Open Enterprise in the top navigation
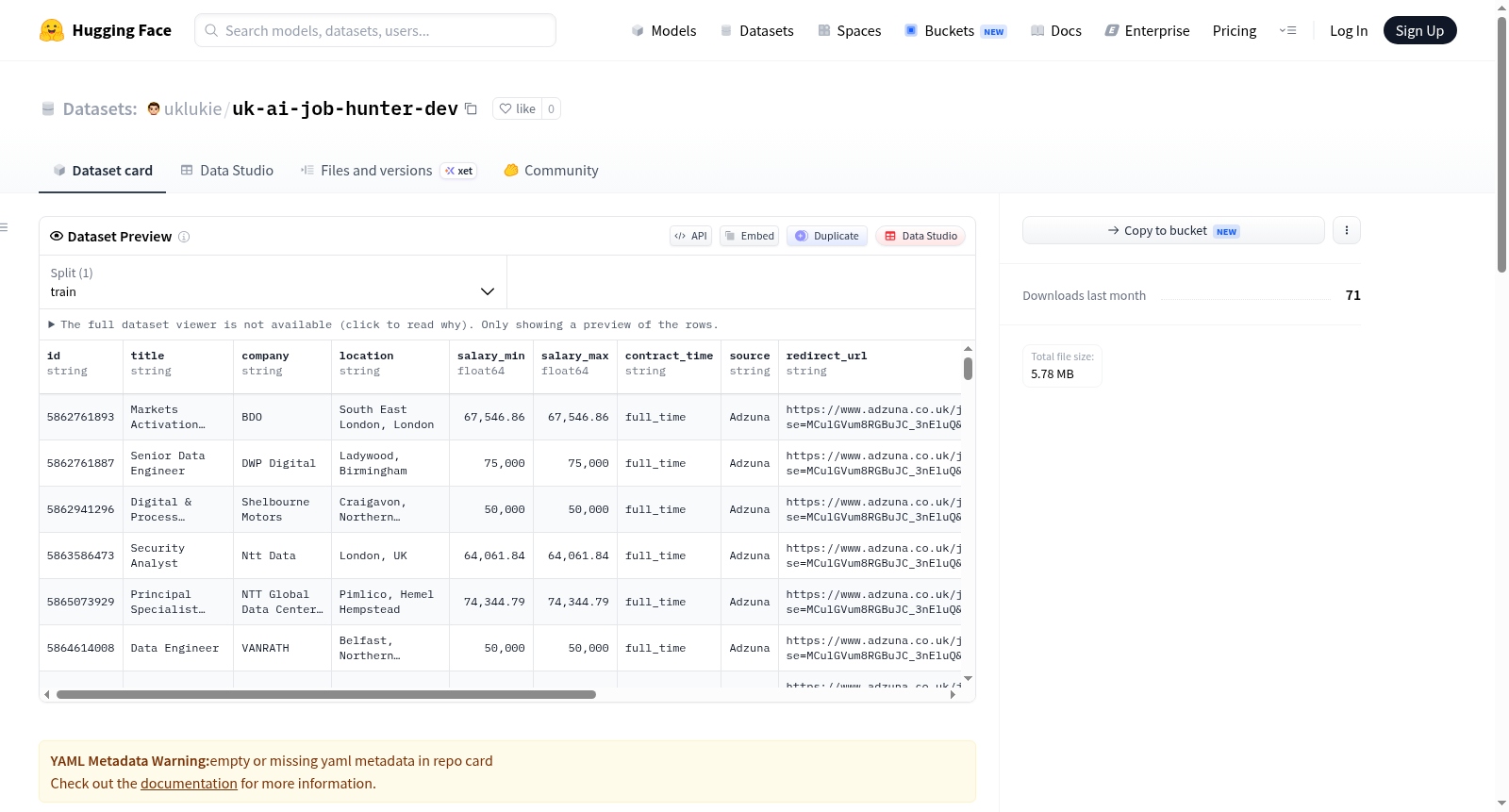 point(1147,31)
